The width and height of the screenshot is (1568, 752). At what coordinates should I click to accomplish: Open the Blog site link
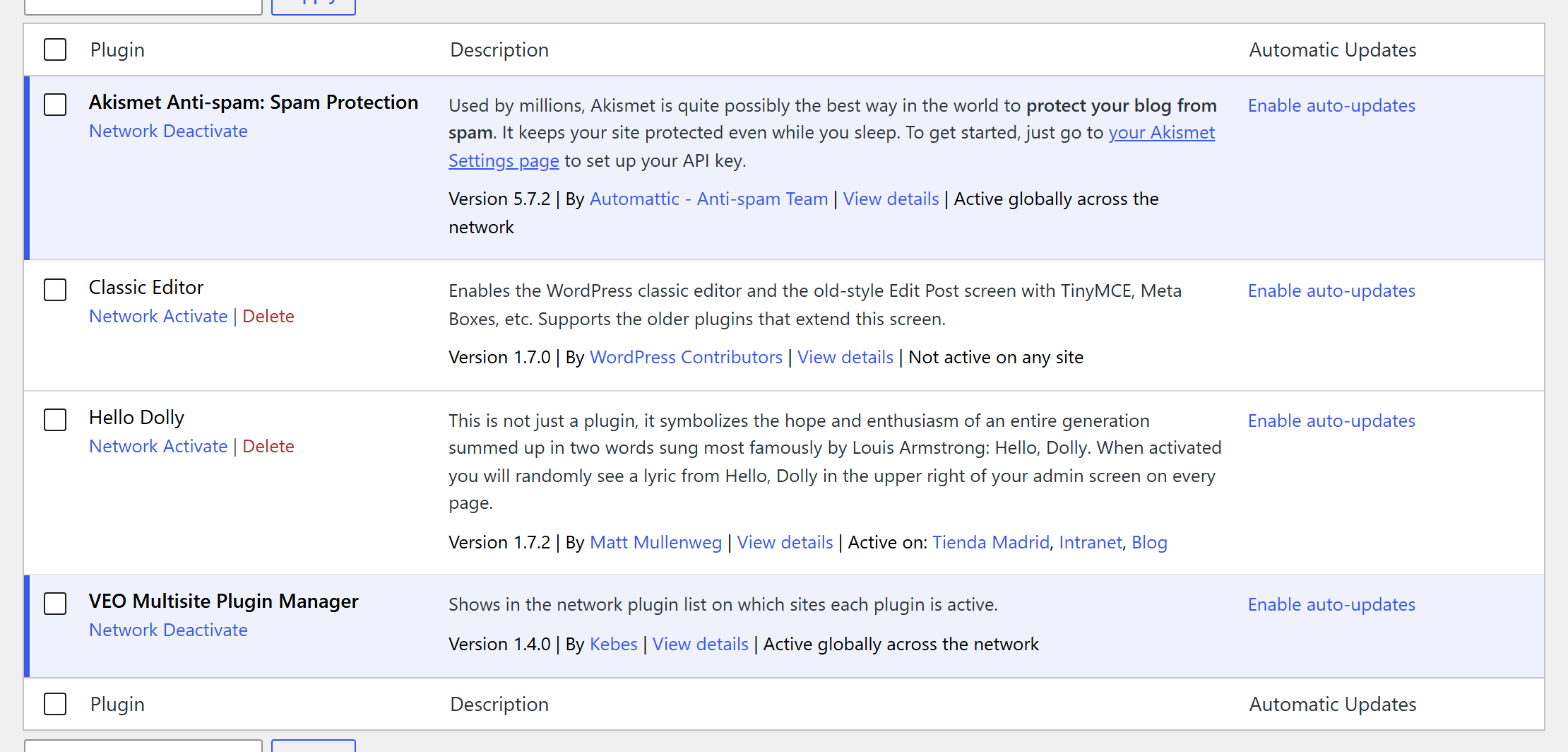(x=1149, y=543)
